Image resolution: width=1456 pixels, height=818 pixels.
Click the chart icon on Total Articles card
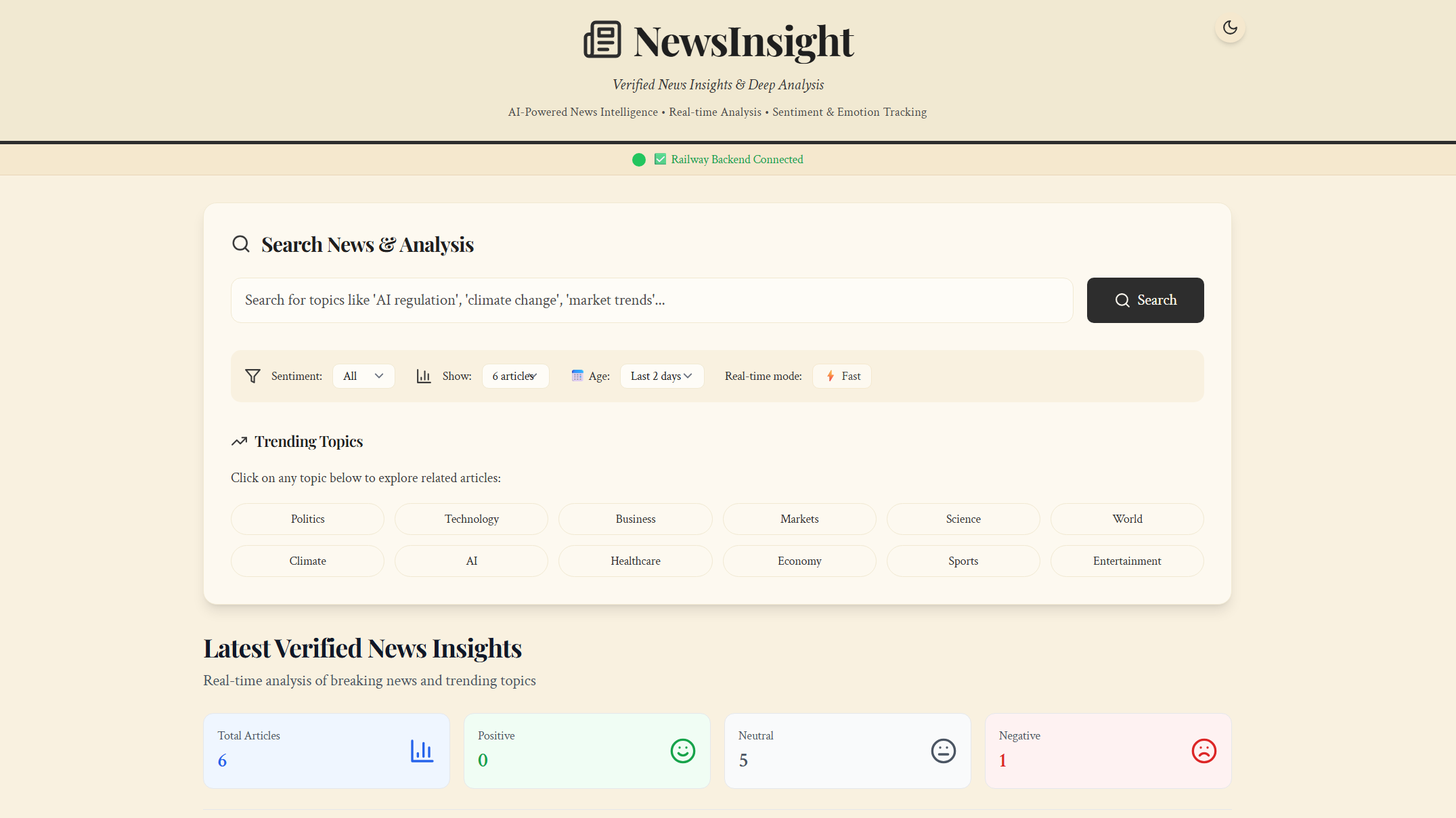pyautogui.click(x=422, y=750)
